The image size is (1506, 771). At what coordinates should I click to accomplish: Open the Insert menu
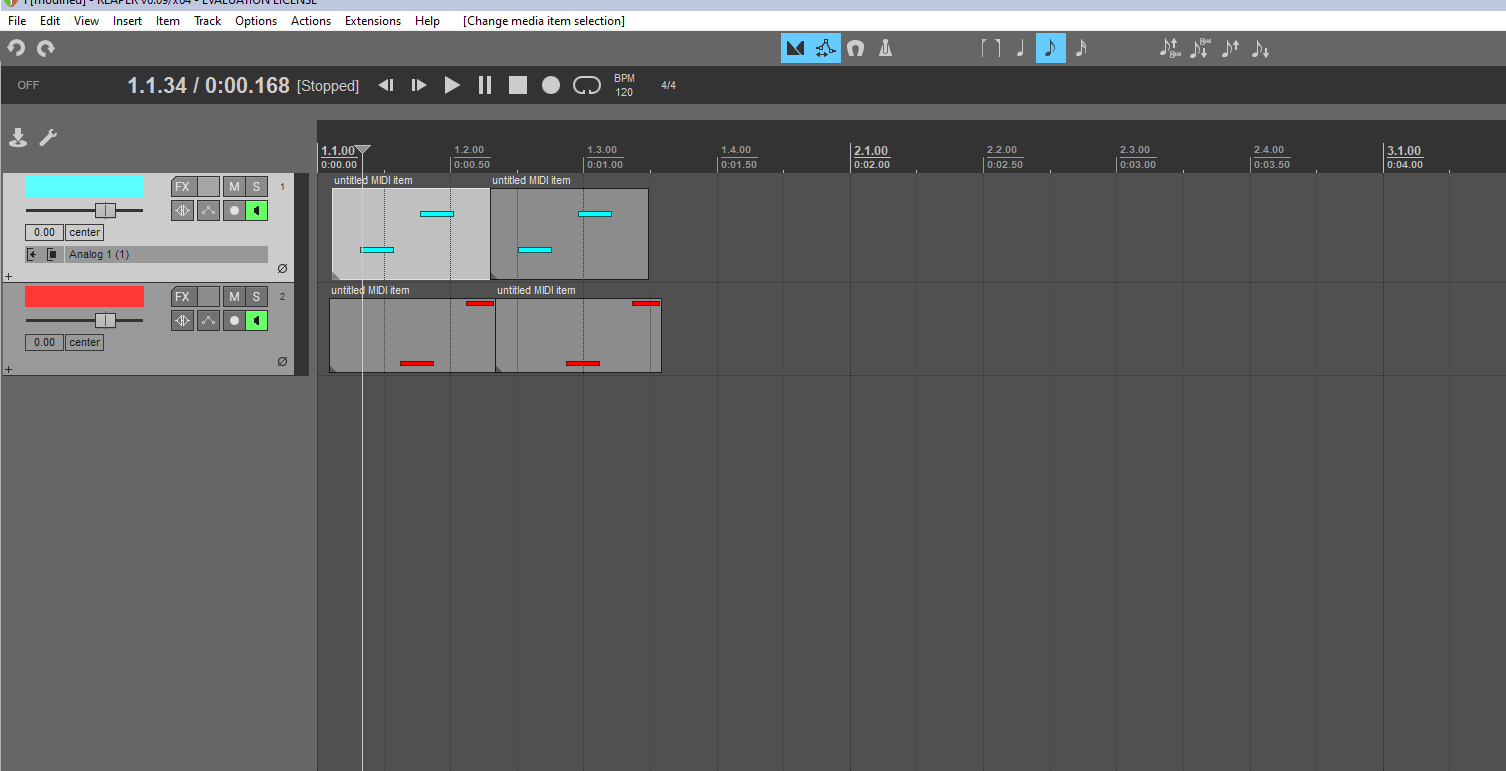point(127,20)
